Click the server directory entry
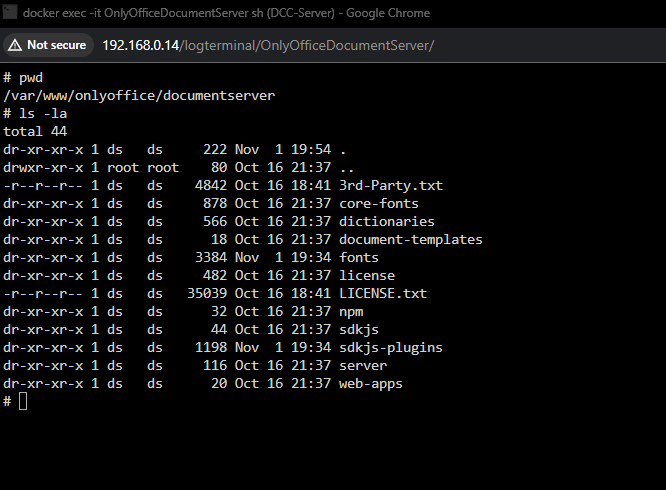 (363, 366)
